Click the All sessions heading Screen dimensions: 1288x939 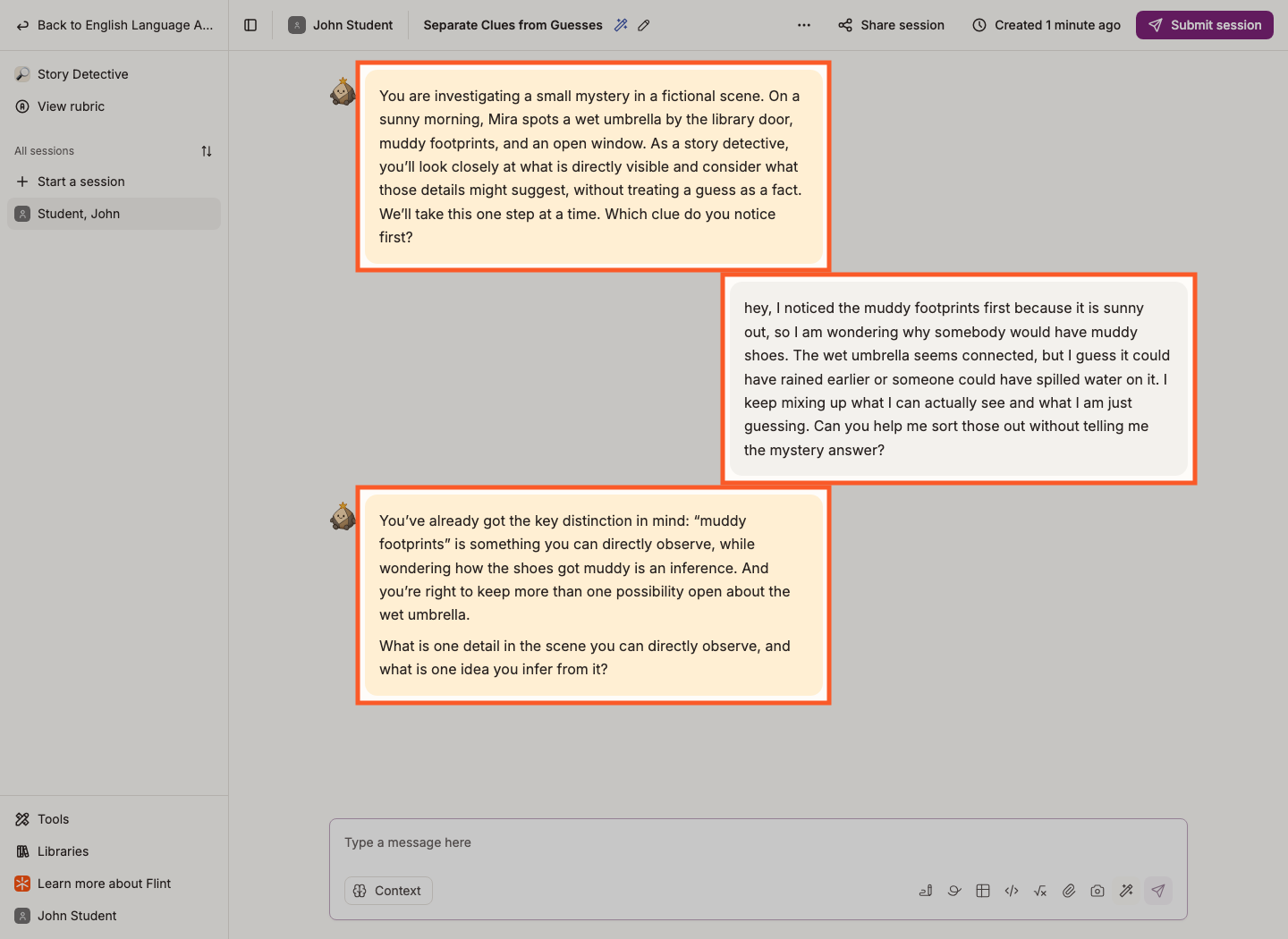coord(44,151)
